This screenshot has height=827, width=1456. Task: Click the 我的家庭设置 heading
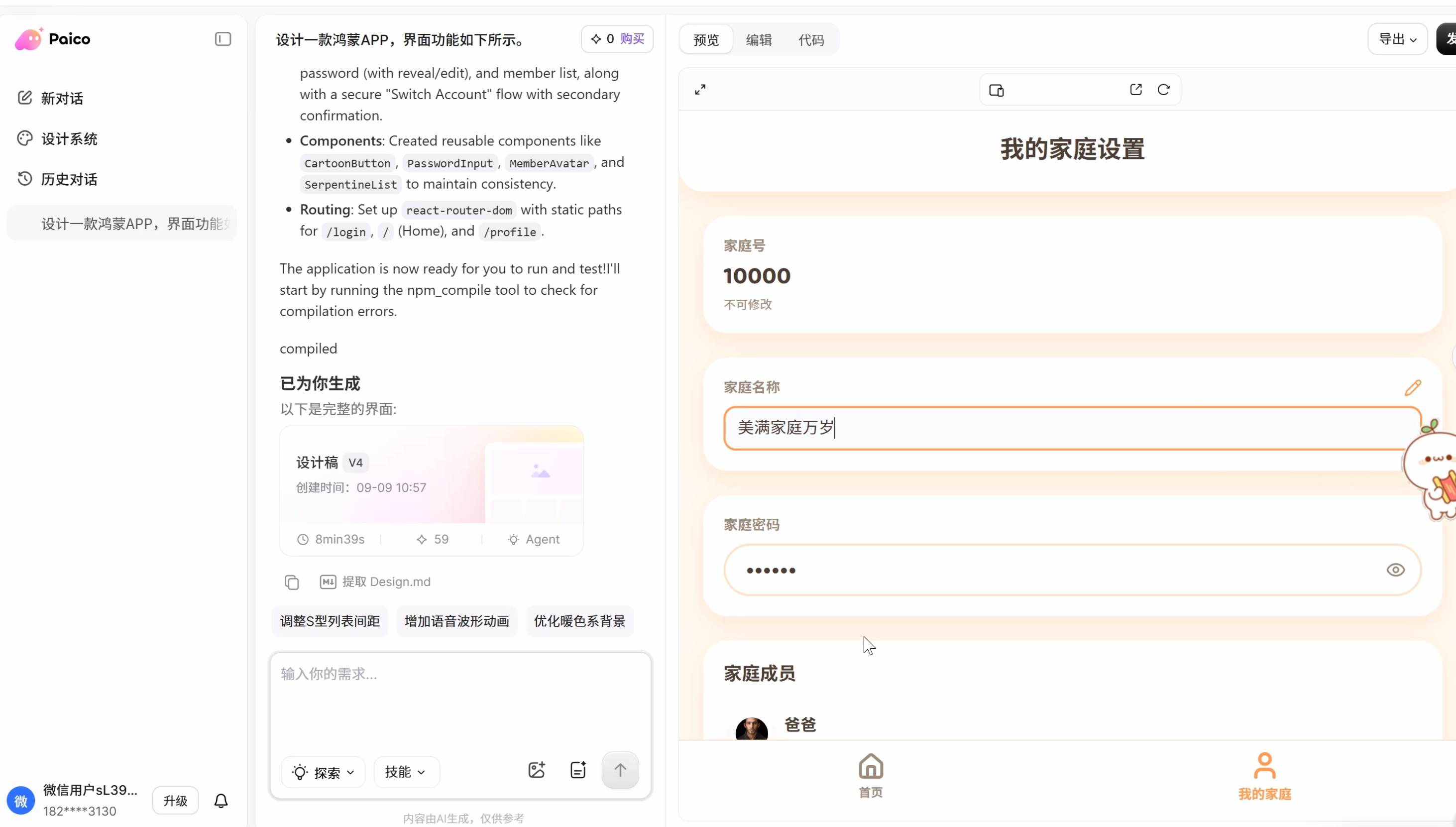pyautogui.click(x=1072, y=149)
